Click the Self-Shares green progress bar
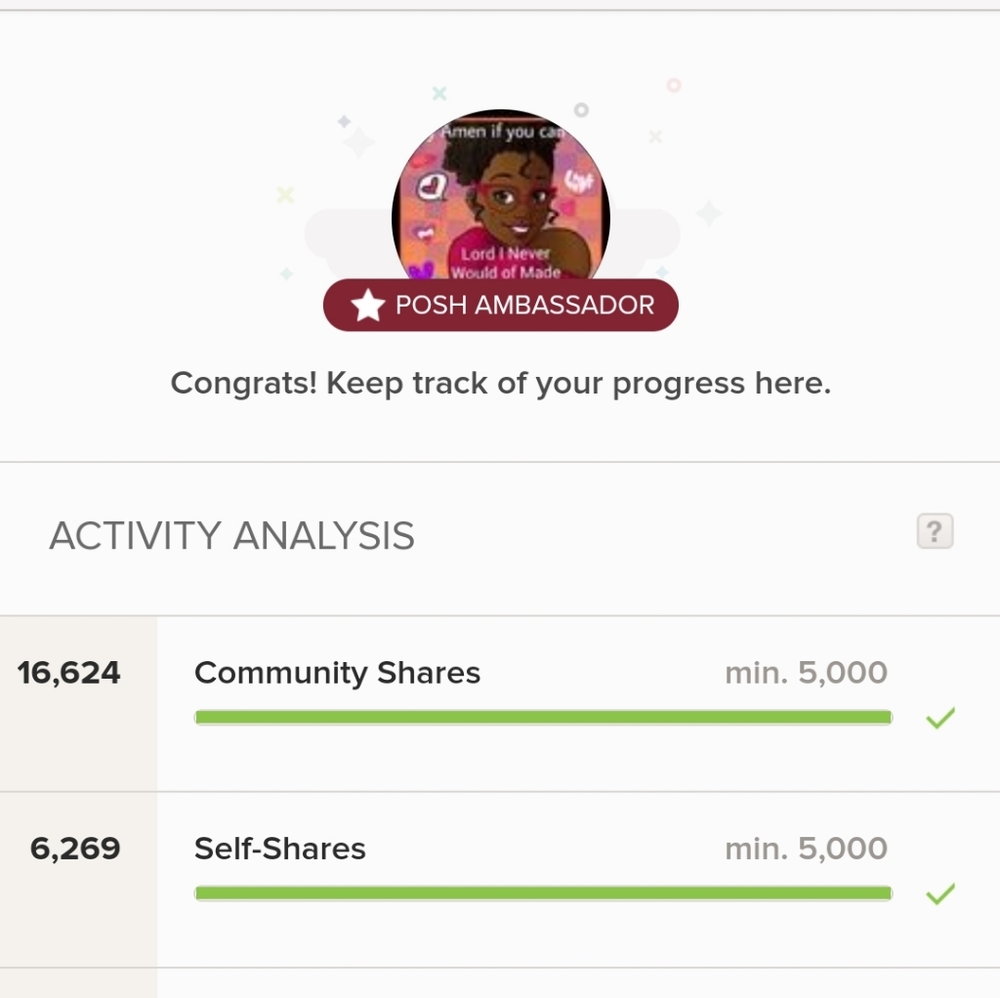Screen dimensions: 1000x998 click(543, 893)
